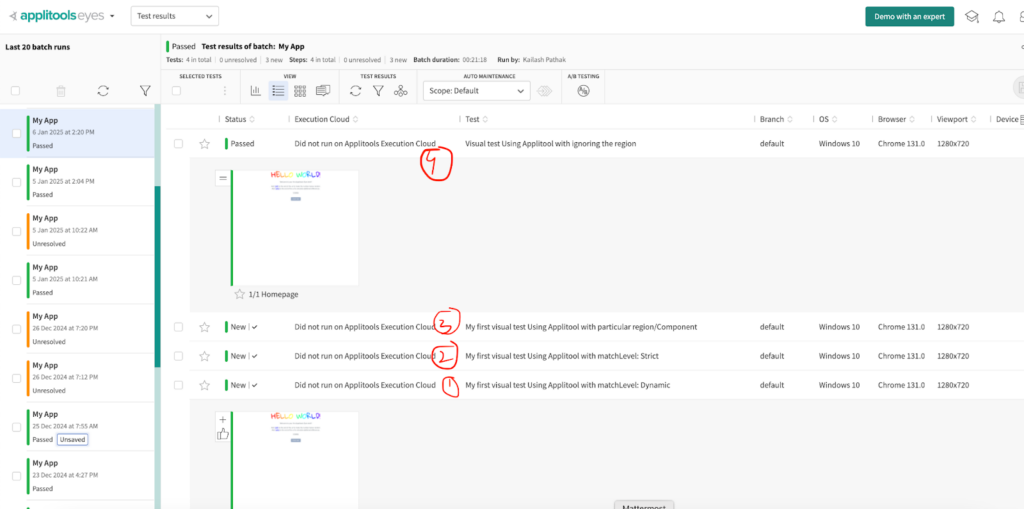Open the filter icon in the batch runs sidebar
The image size is (1024, 509).
pos(145,91)
